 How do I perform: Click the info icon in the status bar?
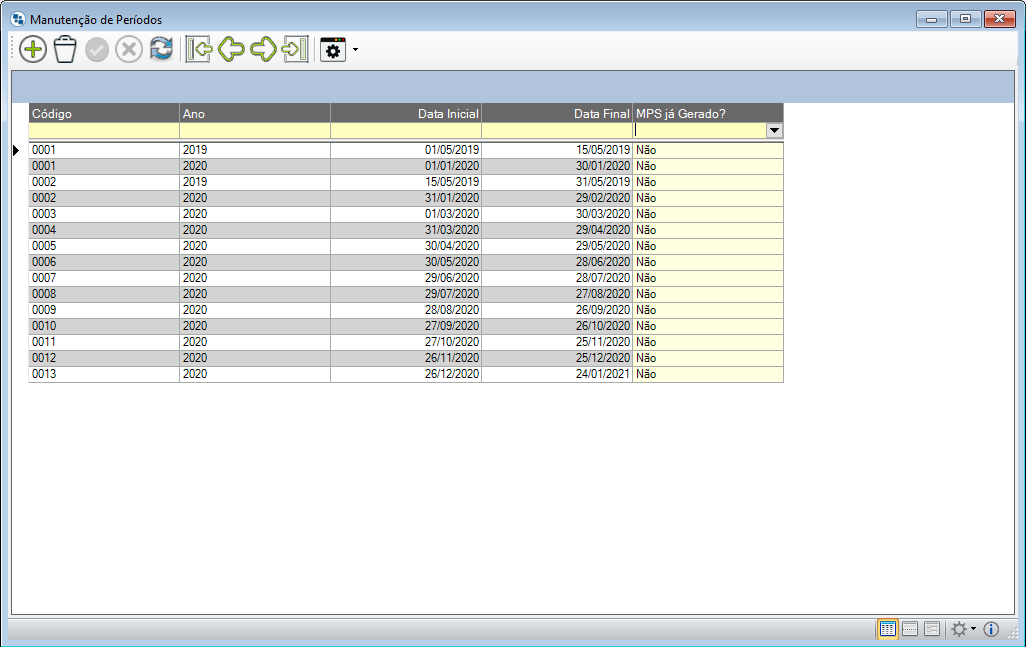[x=991, y=629]
